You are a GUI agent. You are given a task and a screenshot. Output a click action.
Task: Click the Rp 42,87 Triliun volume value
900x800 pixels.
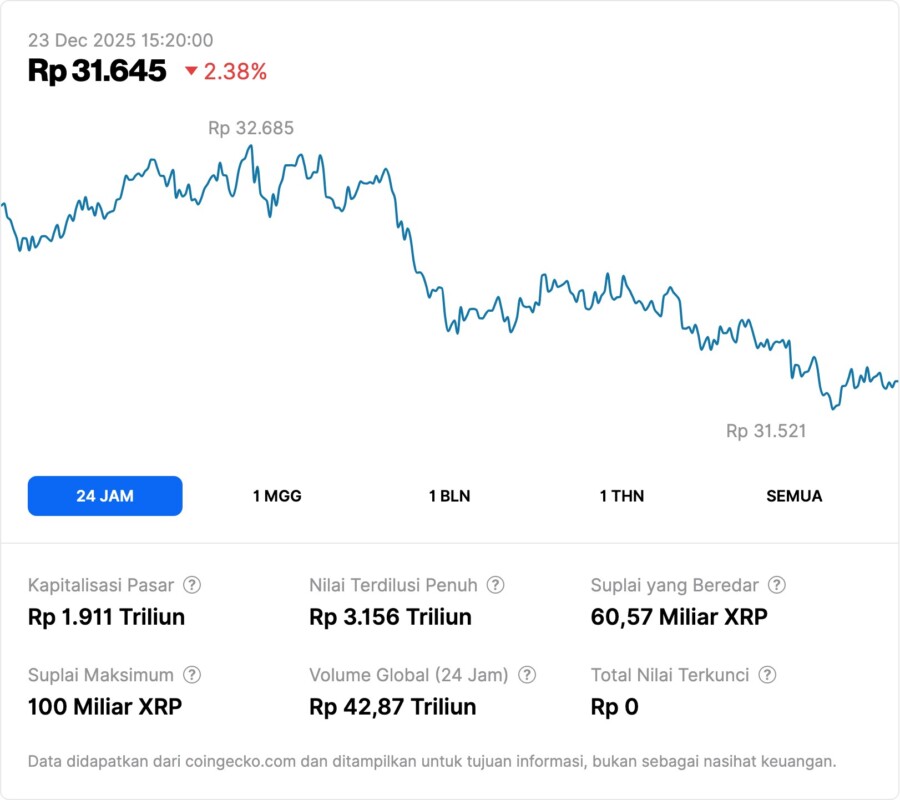(393, 707)
